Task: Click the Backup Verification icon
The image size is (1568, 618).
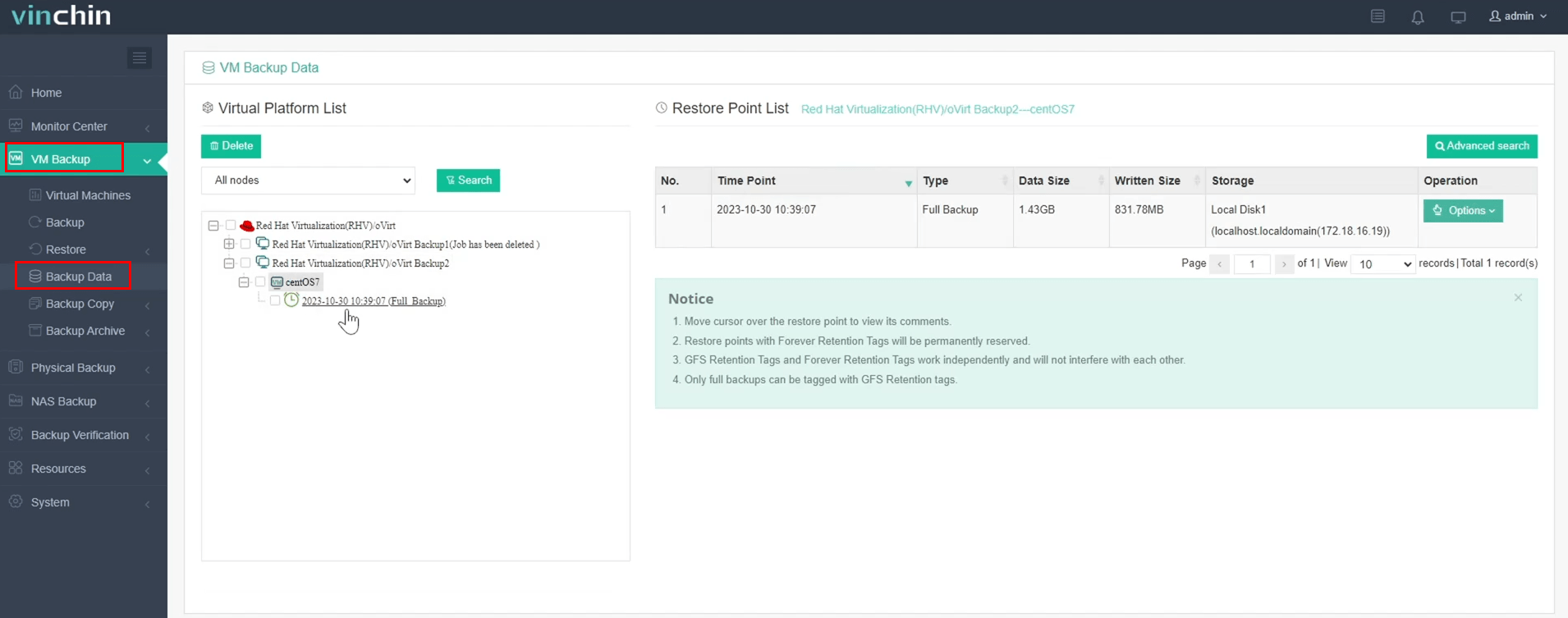Action: point(16,434)
